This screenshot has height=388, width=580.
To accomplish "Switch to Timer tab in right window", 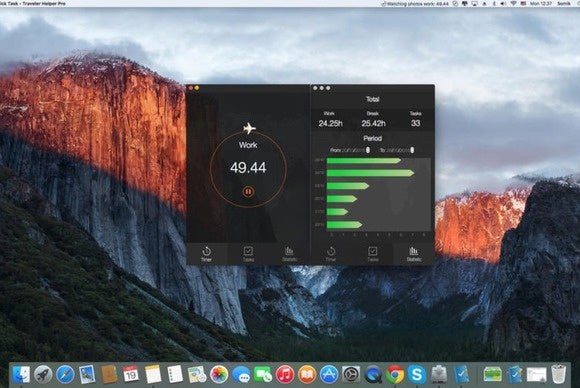I will pyautogui.click(x=331, y=254).
